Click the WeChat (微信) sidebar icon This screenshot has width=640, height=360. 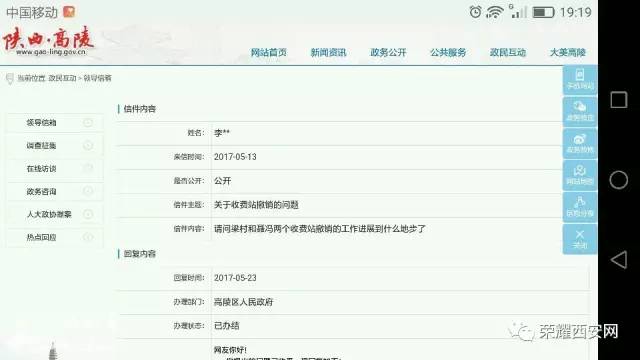(x=580, y=111)
